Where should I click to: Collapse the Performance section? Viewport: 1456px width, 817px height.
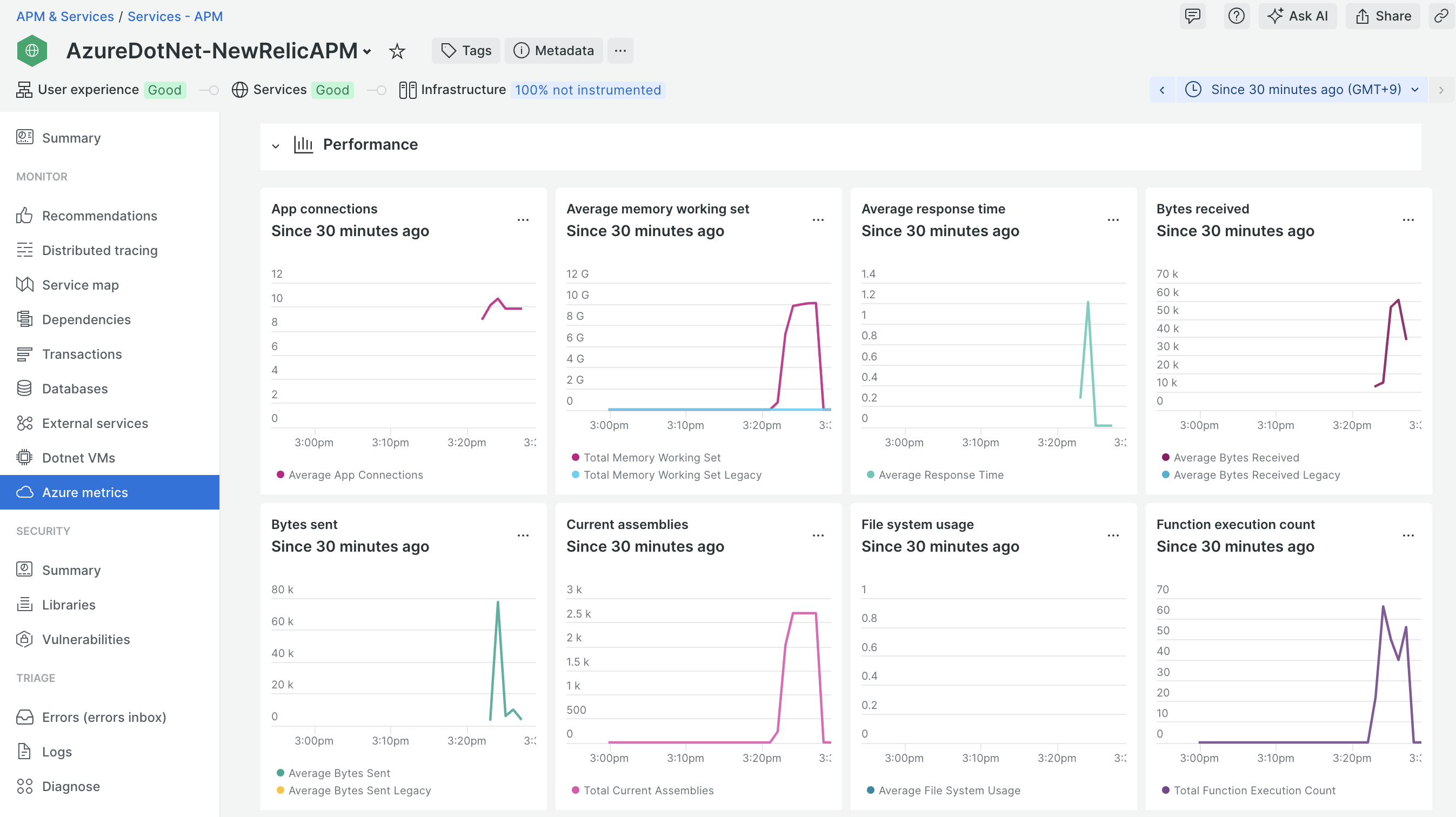(275, 145)
